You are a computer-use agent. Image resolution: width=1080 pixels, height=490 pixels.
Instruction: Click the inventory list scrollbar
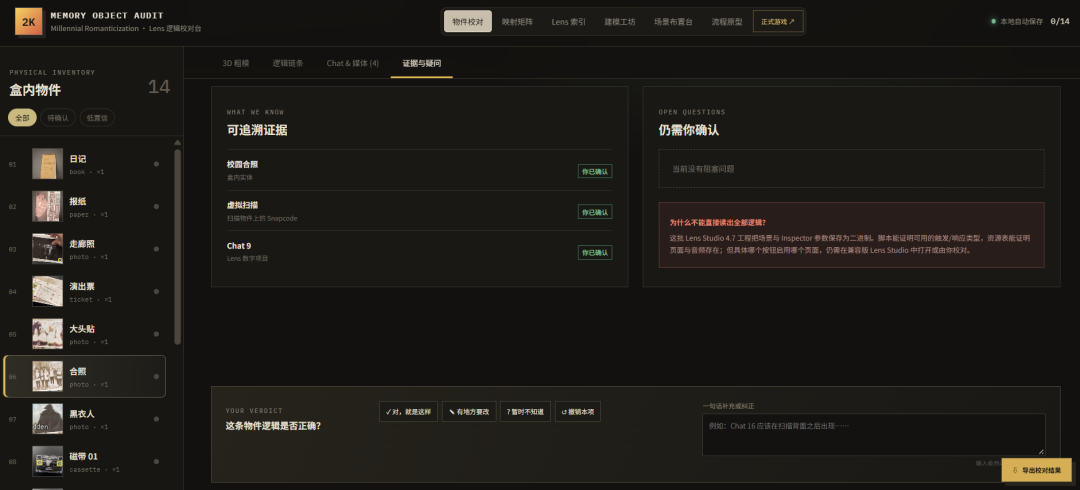click(178, 246)
